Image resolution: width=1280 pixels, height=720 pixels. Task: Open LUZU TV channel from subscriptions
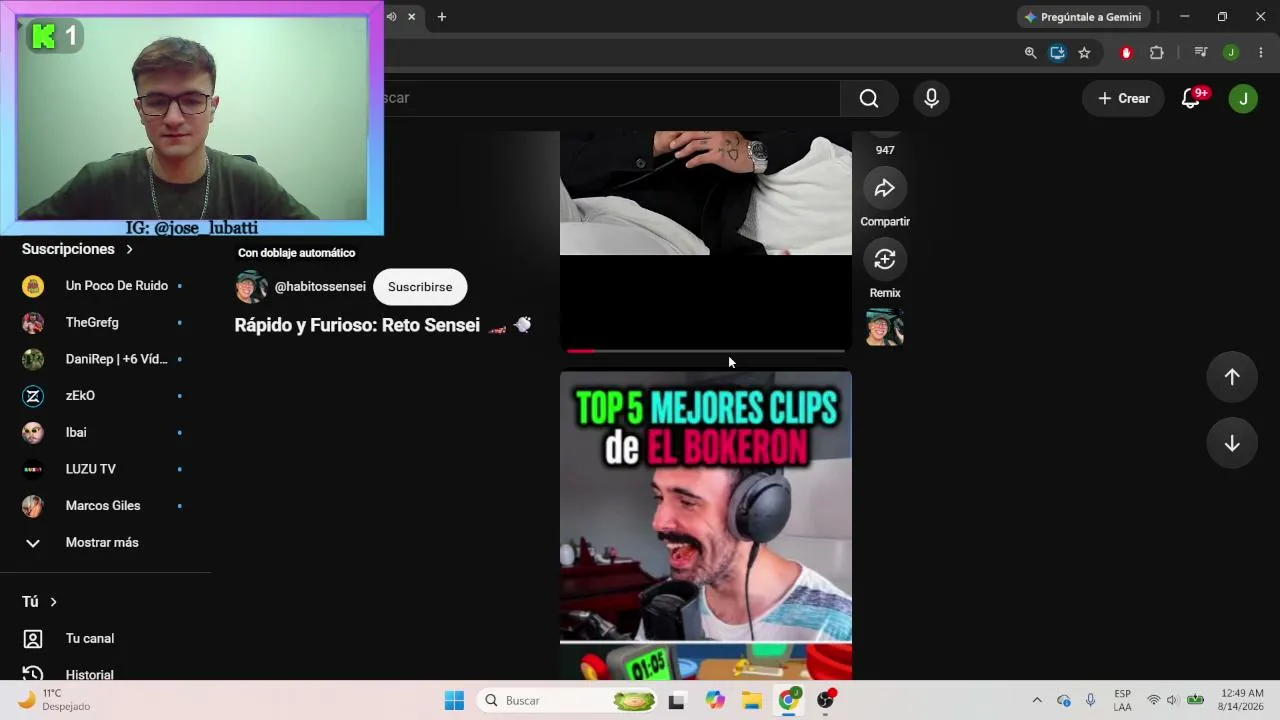pos(106,469)
